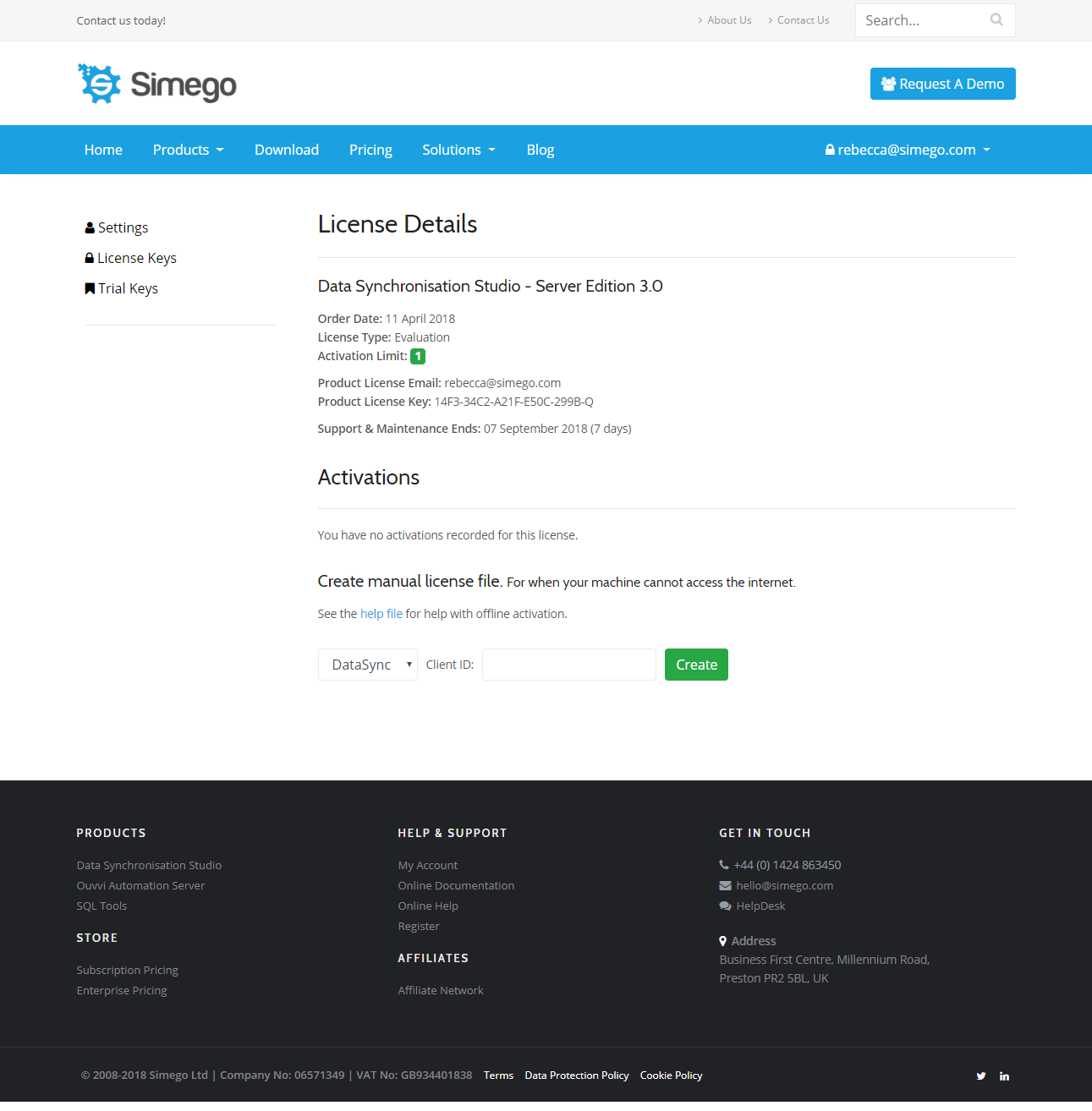Click the Activation Limit badge 1
Screen dimensions: 1092x1111
pos(418,356)
